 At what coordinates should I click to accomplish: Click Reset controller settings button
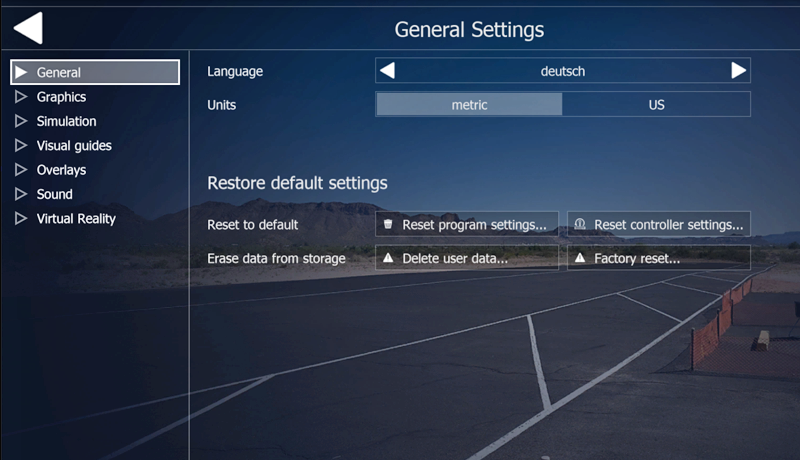[x=659, y=224]
